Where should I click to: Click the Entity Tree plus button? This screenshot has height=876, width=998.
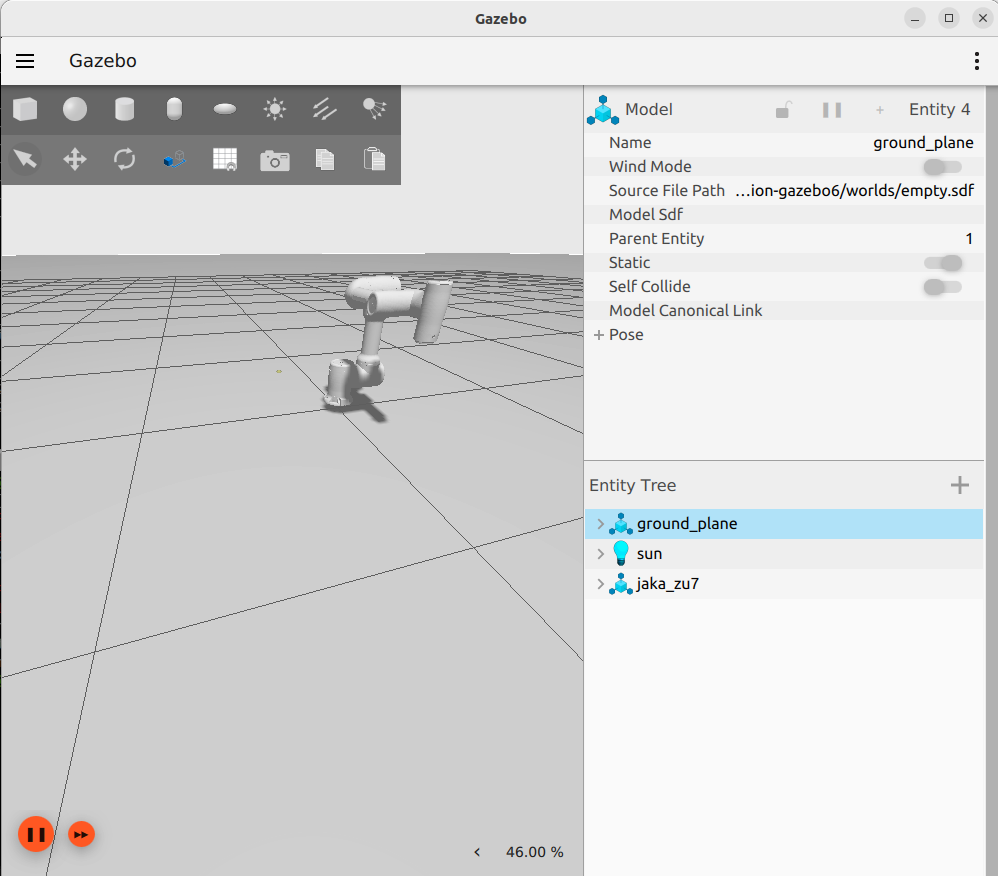[x=959, y=486]
